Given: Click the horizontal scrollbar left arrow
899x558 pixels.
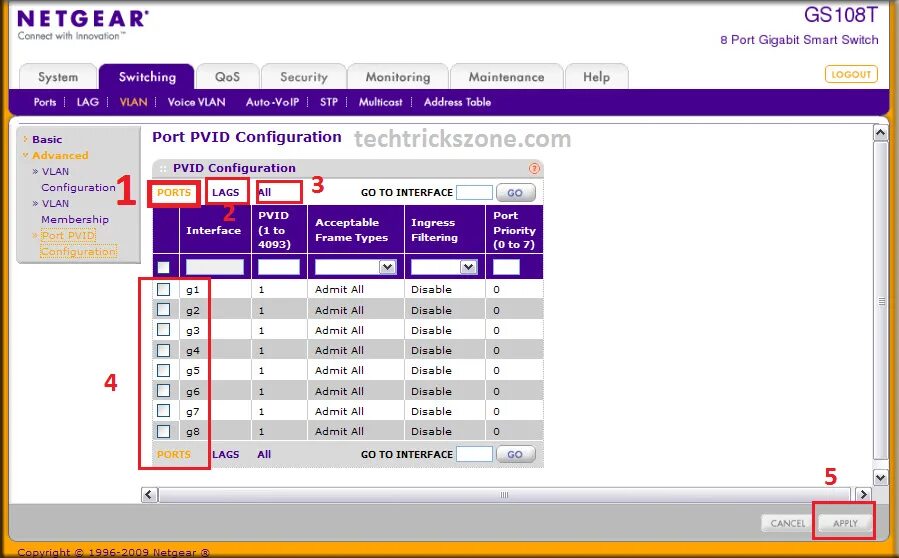Looking at the screenshot, I should click(149, 494).
